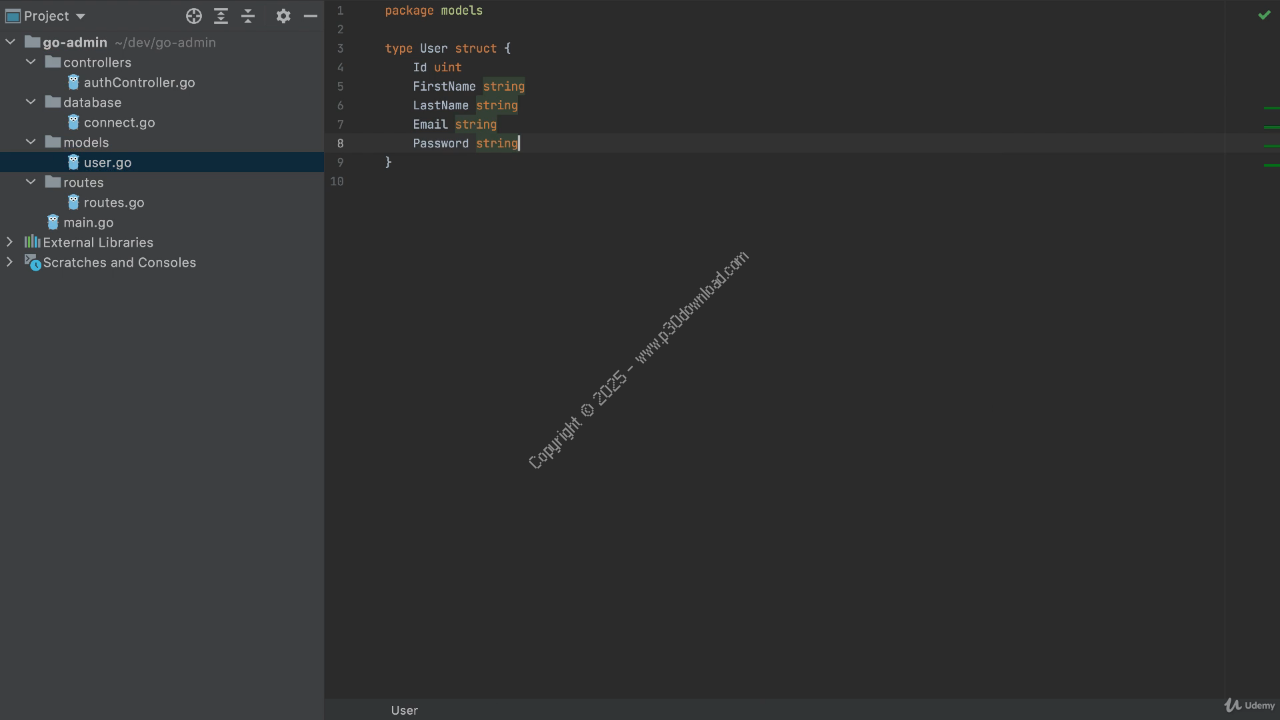This screenshot has height=720, width=1280.
Task: Click the top green marker in error stripe
Action: point(1271,108)
